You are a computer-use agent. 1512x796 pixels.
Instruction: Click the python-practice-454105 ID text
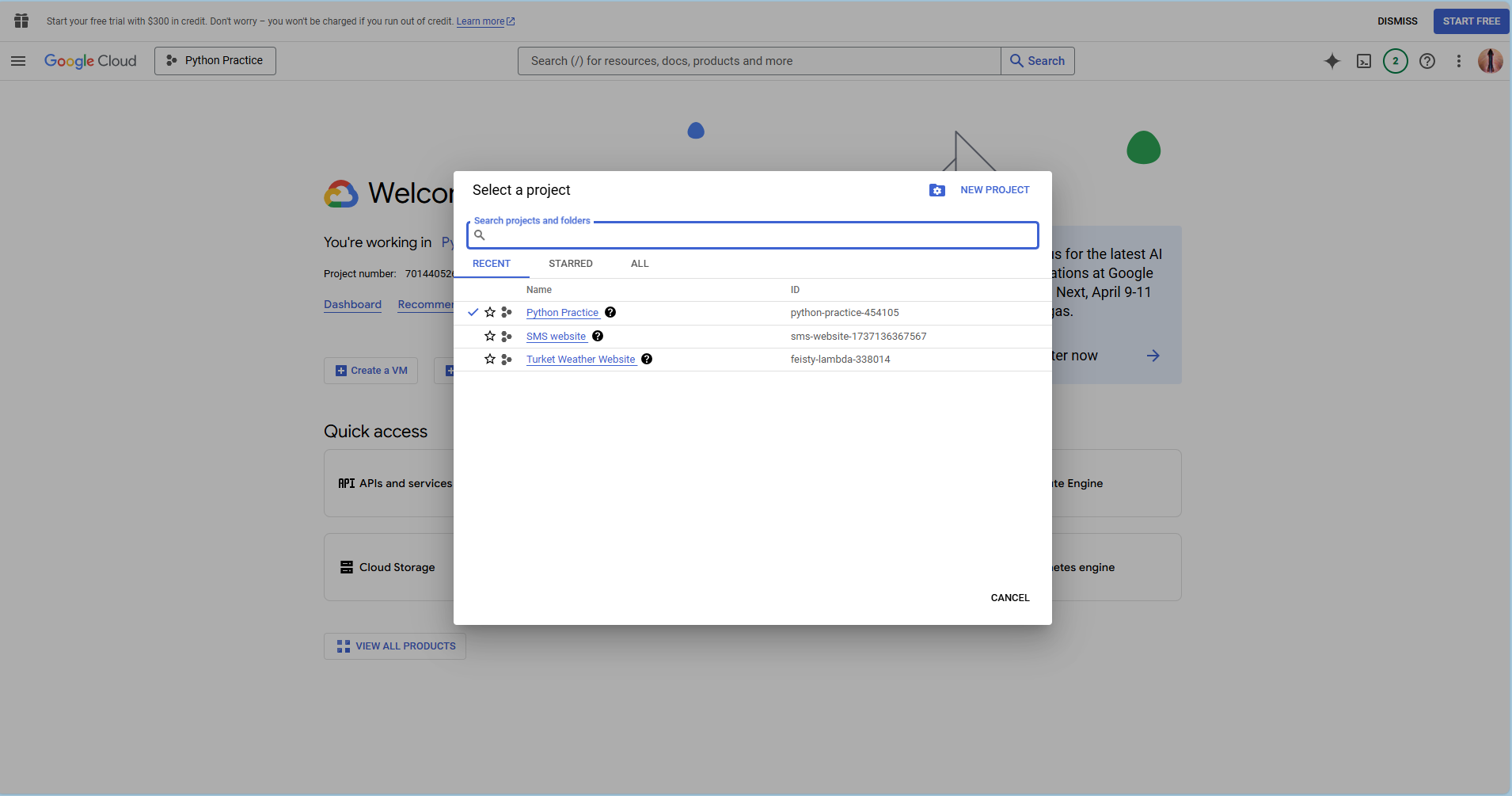tap(845, 313)
